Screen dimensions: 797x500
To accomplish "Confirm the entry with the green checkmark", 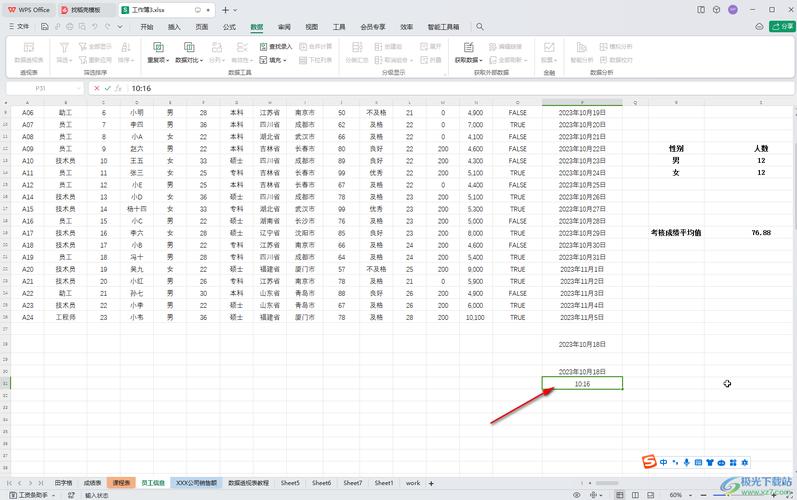I will click(108, 88).
